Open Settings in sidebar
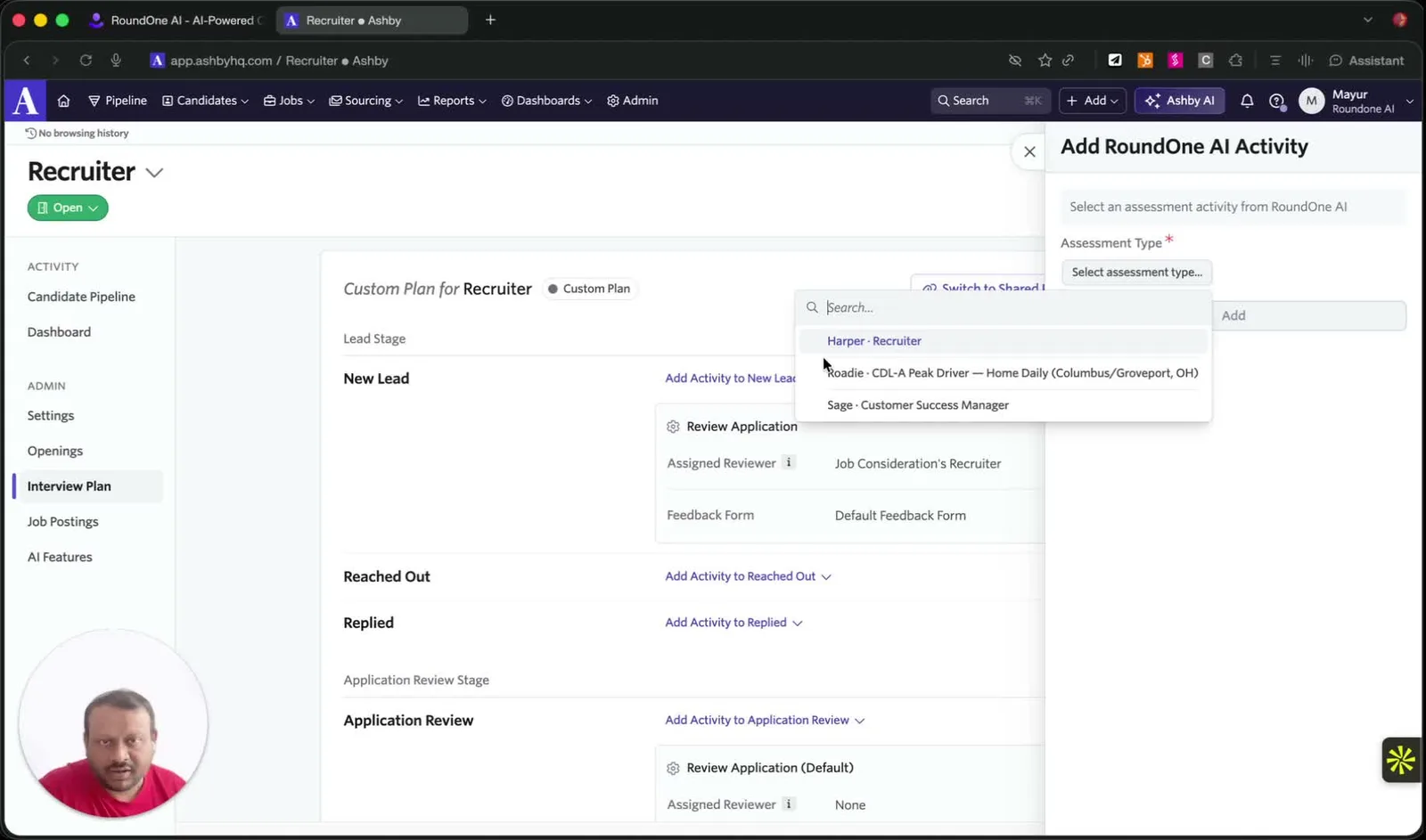This screenshot has height=840, width=1426. [51, 416]
